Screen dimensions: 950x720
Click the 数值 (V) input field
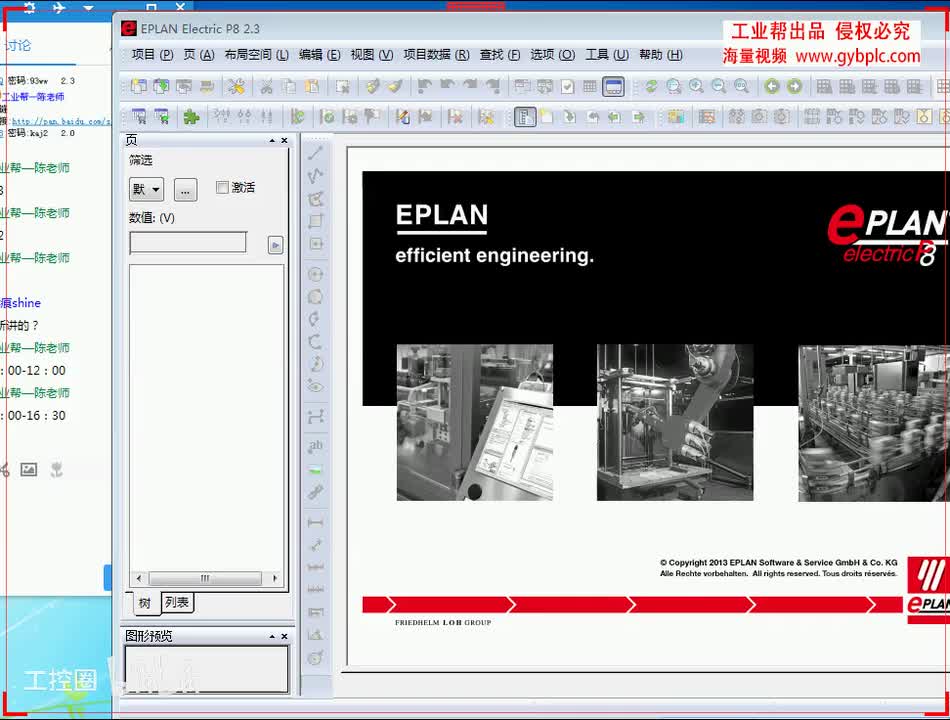click(x=188, y=242)
